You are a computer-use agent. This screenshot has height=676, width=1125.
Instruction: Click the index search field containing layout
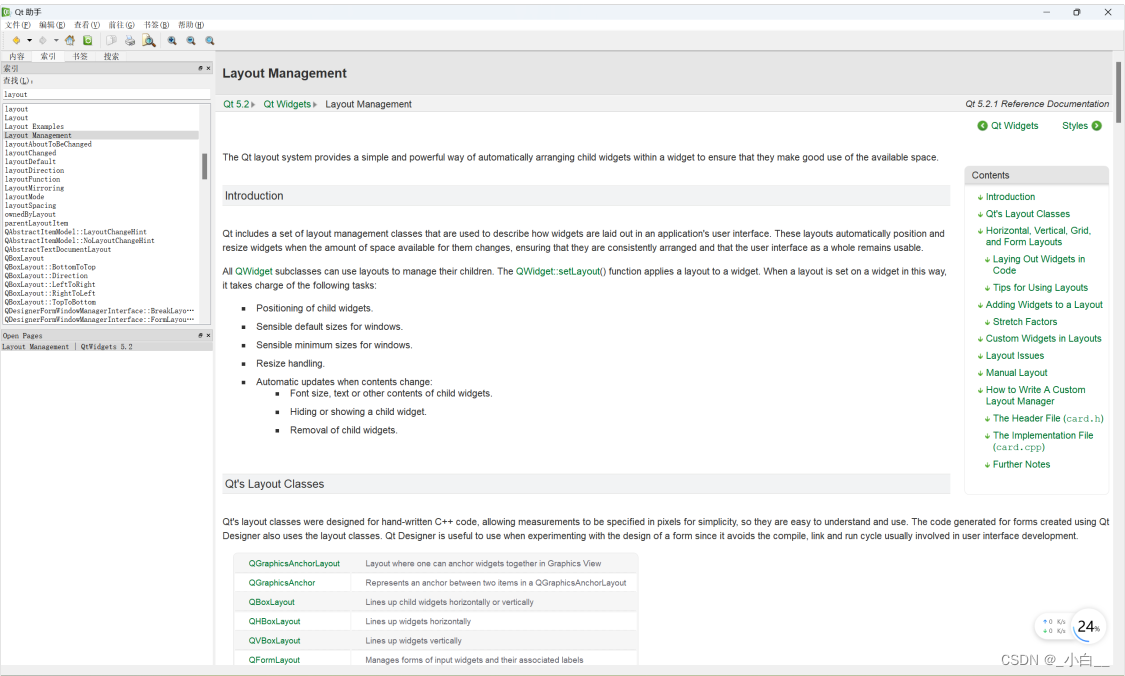[106, 94]
